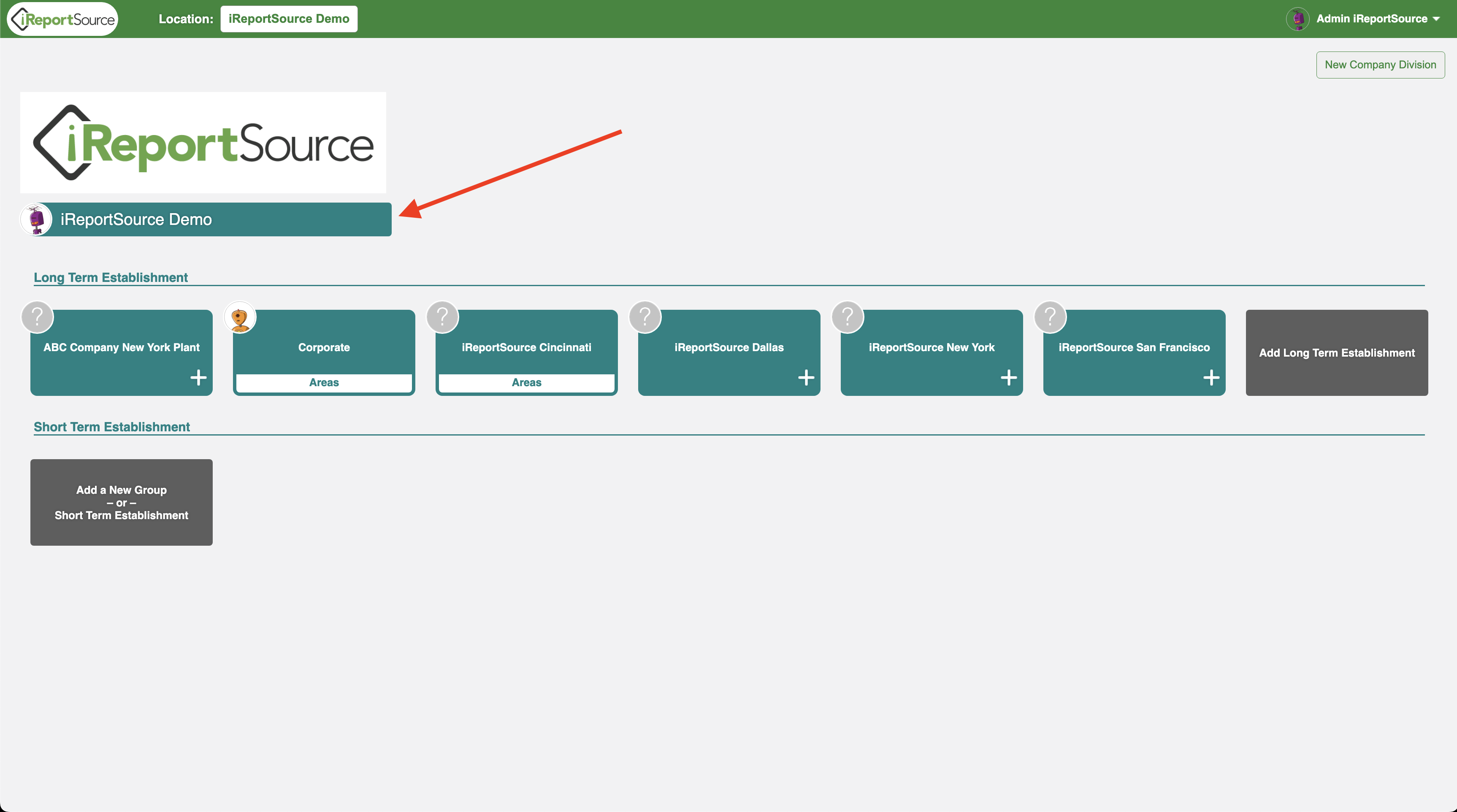Click the iReportSource Cincinnati question-mark avatar

point(442,317)
